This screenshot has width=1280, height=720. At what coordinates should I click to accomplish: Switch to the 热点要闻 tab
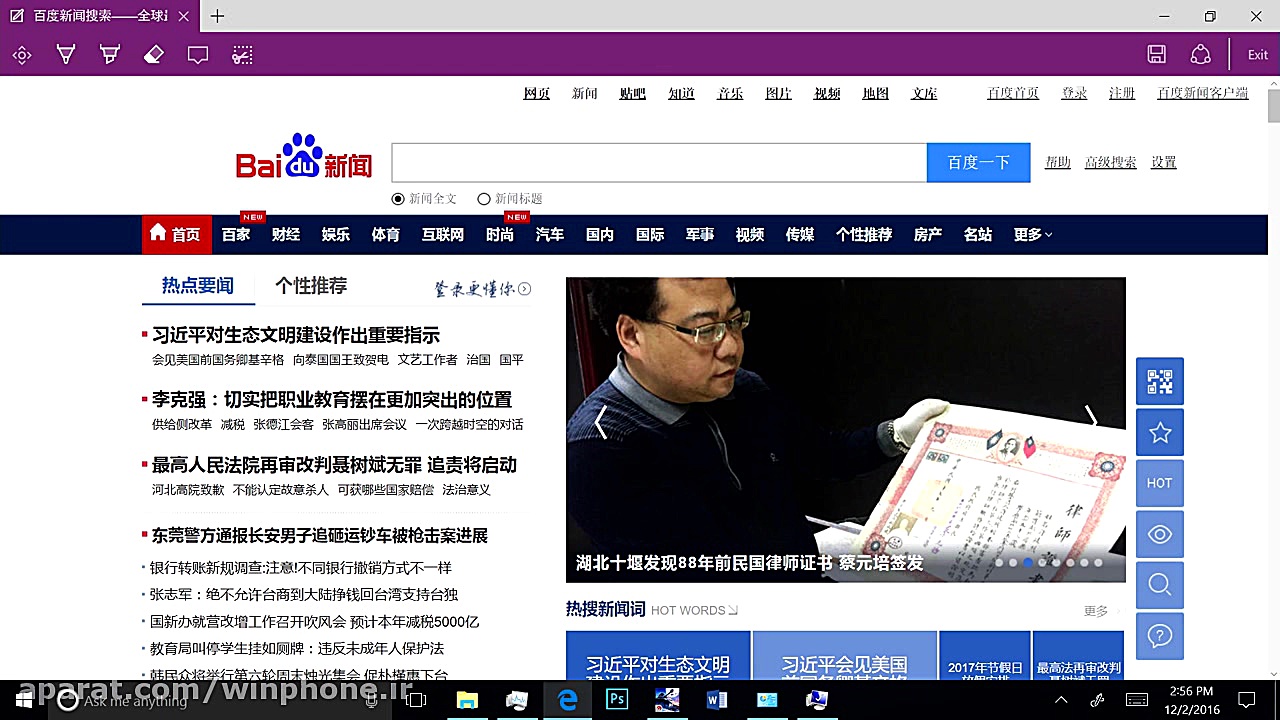[198, 286]
